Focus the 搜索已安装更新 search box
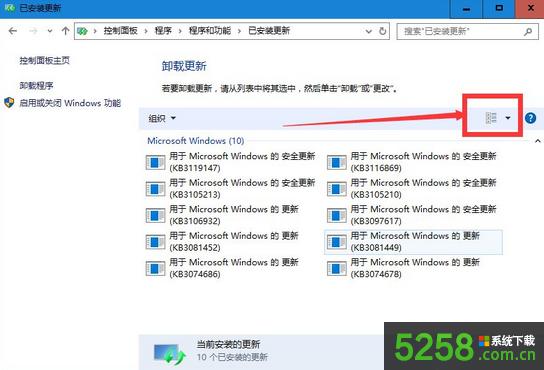This screenshot has height=370, width=544. point(467,31)
